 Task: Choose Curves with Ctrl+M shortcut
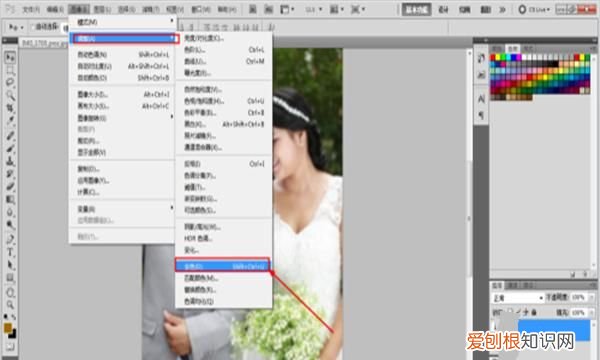coord(224,61)
